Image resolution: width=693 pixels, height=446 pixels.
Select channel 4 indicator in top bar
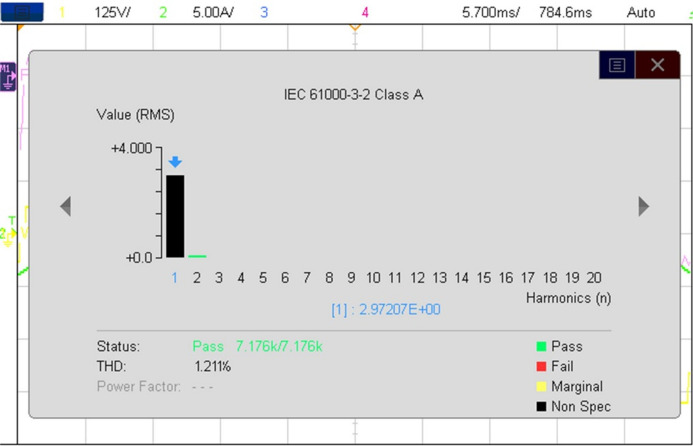pos(365,12)
